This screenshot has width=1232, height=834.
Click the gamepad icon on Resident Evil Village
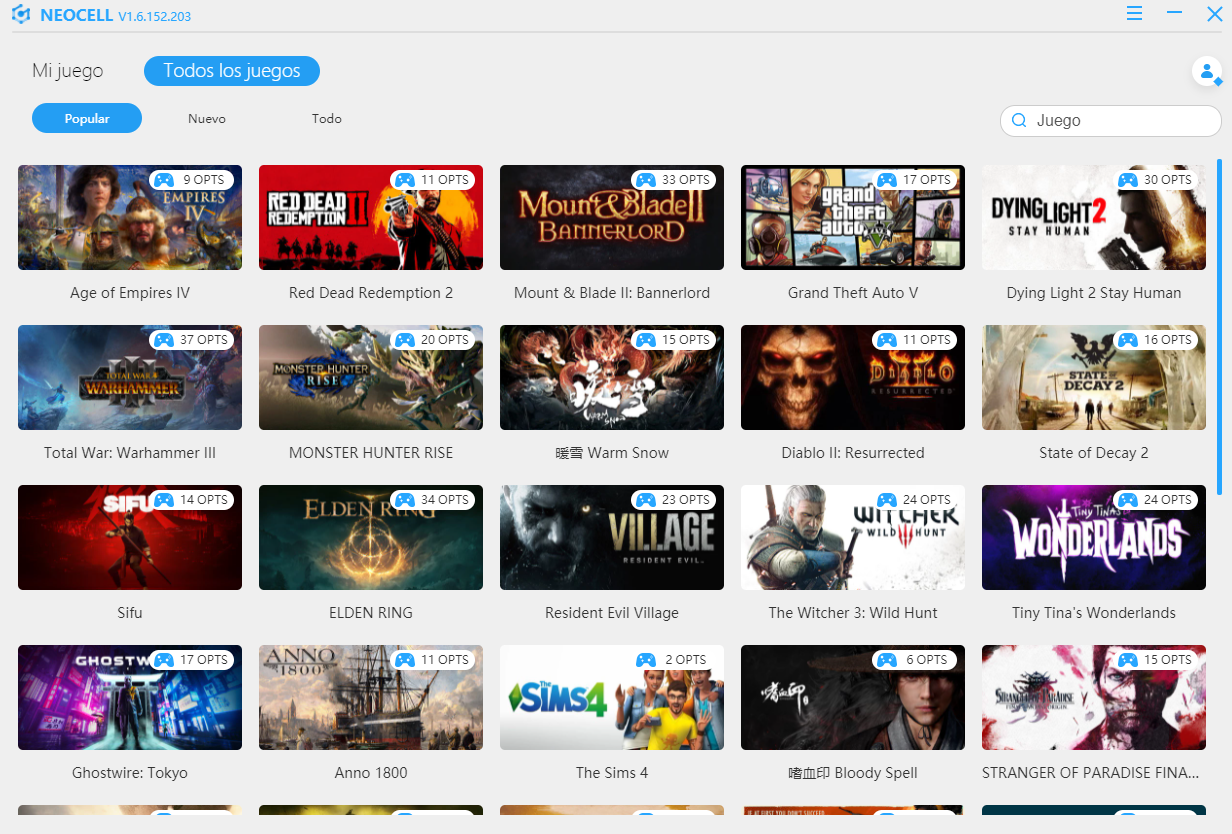[646, 500]
